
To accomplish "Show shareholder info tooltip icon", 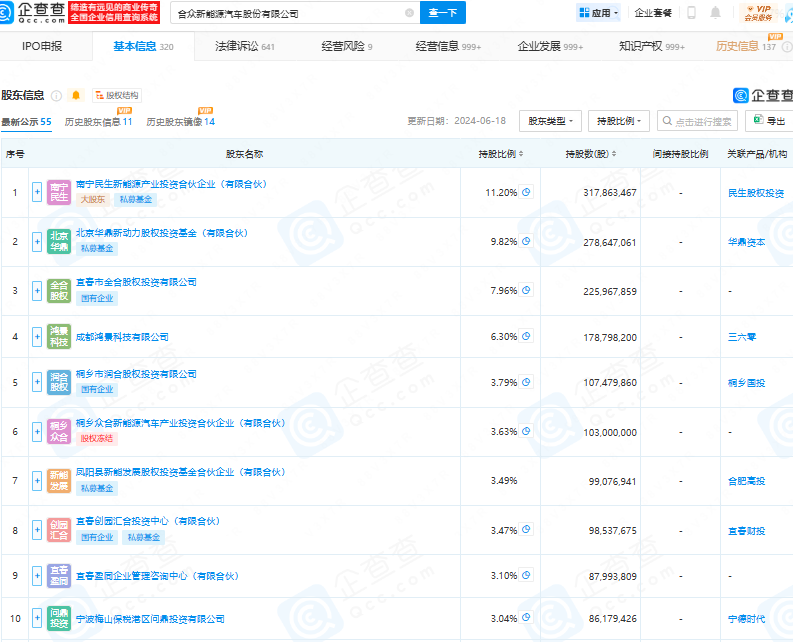I will pos(57,96).
